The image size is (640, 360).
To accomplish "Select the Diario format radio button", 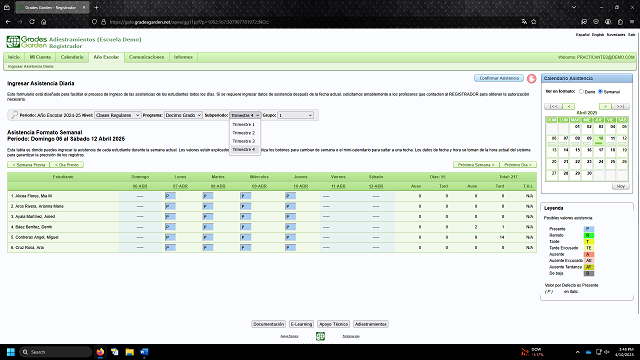I will coord(581,91).
